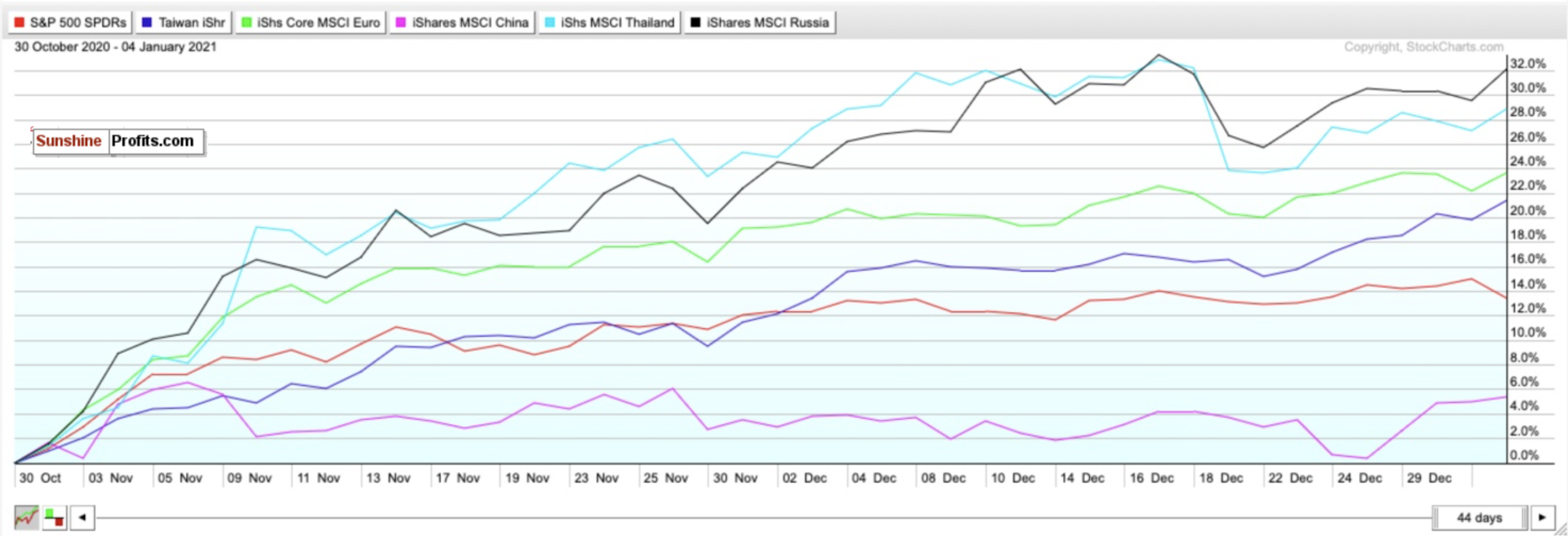Click the 17 Nov date label

tap(458, 478)
